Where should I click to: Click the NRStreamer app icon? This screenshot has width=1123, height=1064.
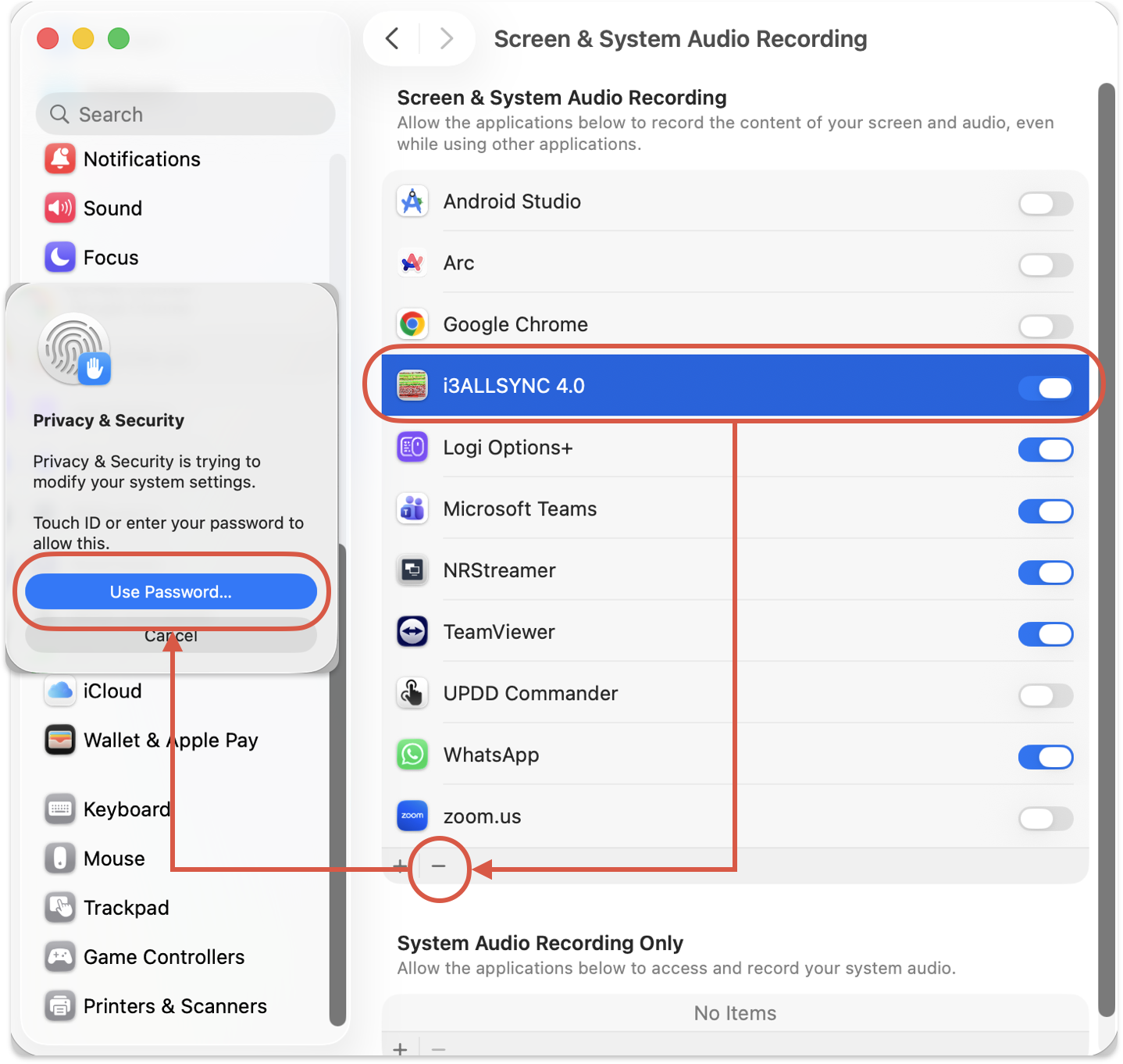412,570
